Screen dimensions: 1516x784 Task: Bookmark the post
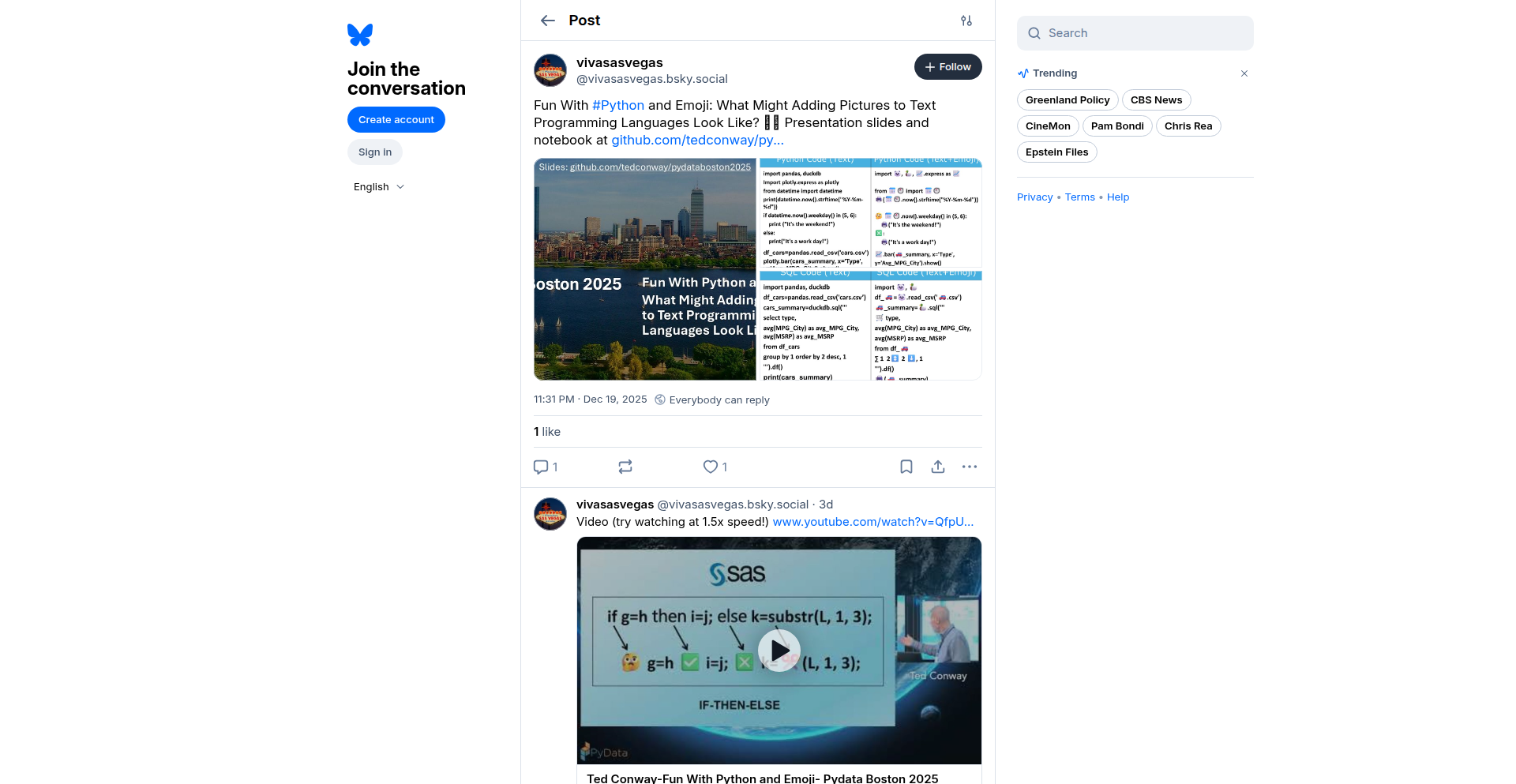pyautogui.click(x=906, y=467)
